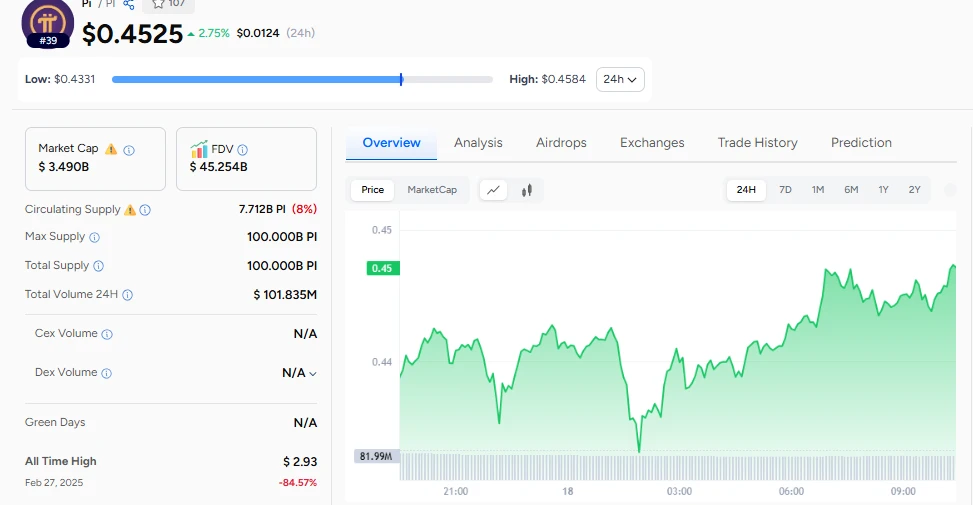Image resolution: width=973 pixels, height=505 pixels.
Task: Open the Prediction tab
Action: pyautogui.click(x=861, y=143)
